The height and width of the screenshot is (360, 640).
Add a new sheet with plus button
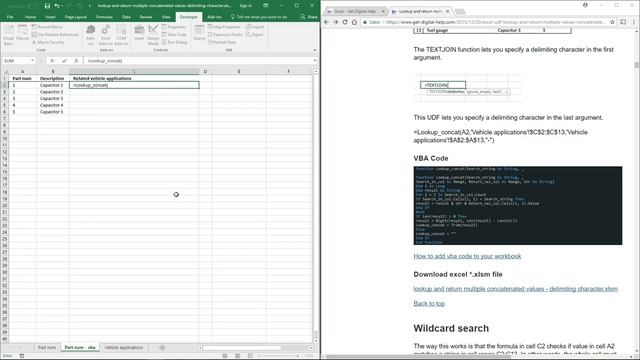point(162,348)
